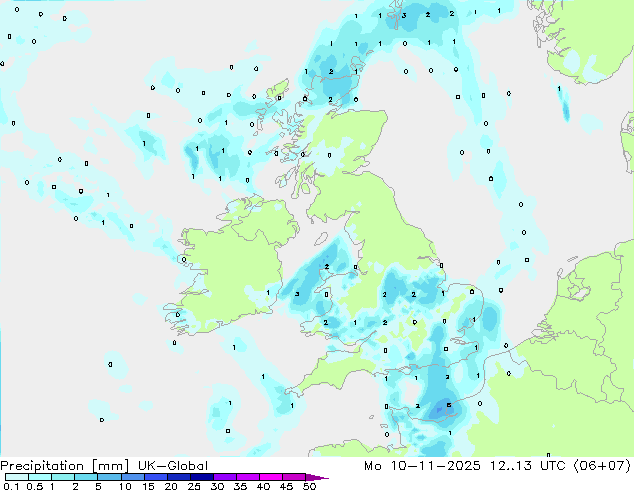Image resolution: width=634 pixels, height=490 pixels.
Task: Click the "3" value in the Irish Sea
Action: [x=297, y=294]
